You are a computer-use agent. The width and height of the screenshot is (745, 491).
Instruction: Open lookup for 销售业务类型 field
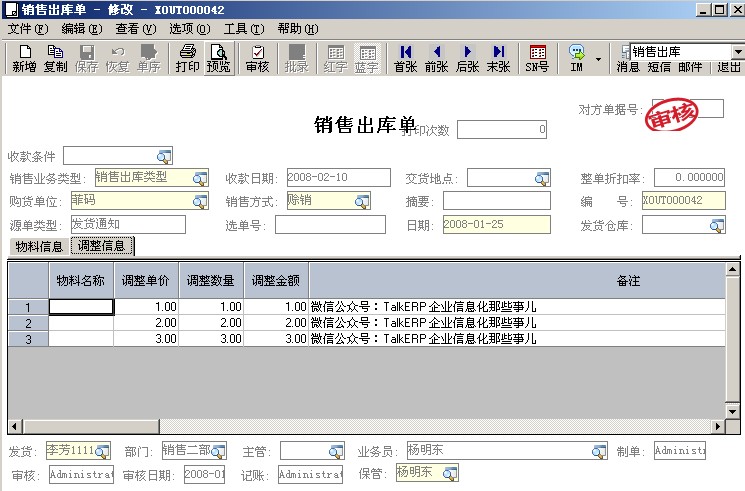[x=200, y=179]
